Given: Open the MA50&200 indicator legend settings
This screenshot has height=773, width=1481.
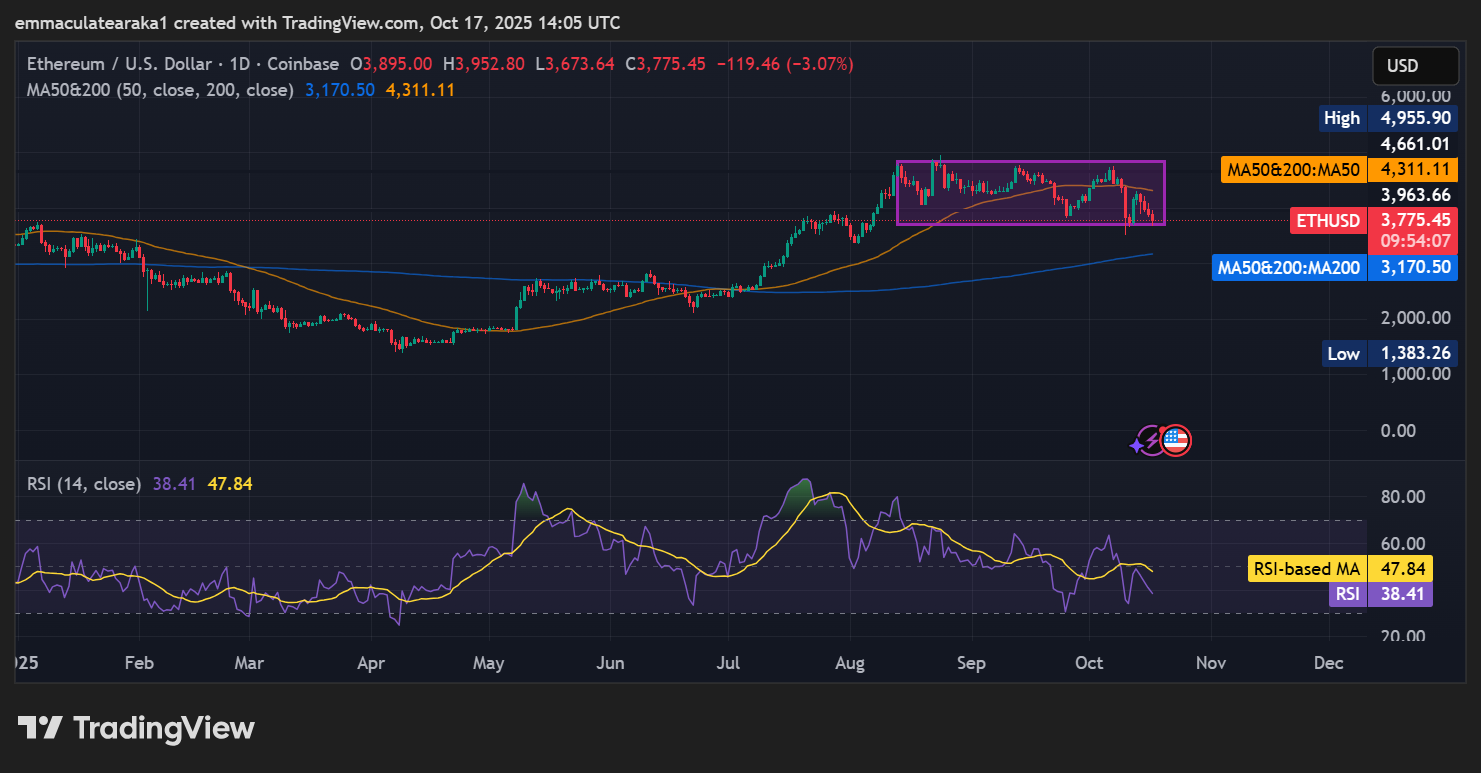Looking at the screenshot, I should 160,90.
